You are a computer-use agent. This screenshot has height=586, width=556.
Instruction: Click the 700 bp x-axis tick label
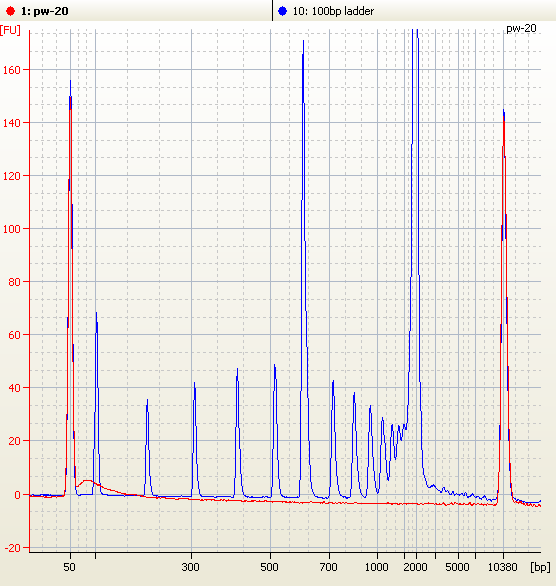328,567
